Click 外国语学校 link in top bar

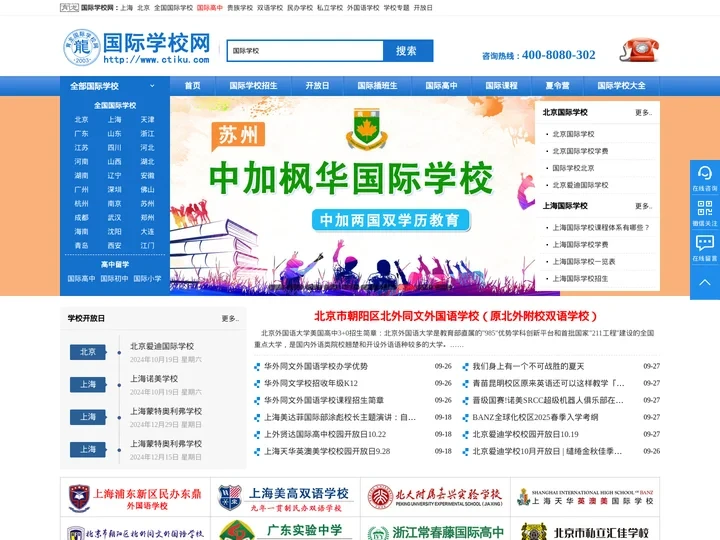coord(363,8)
